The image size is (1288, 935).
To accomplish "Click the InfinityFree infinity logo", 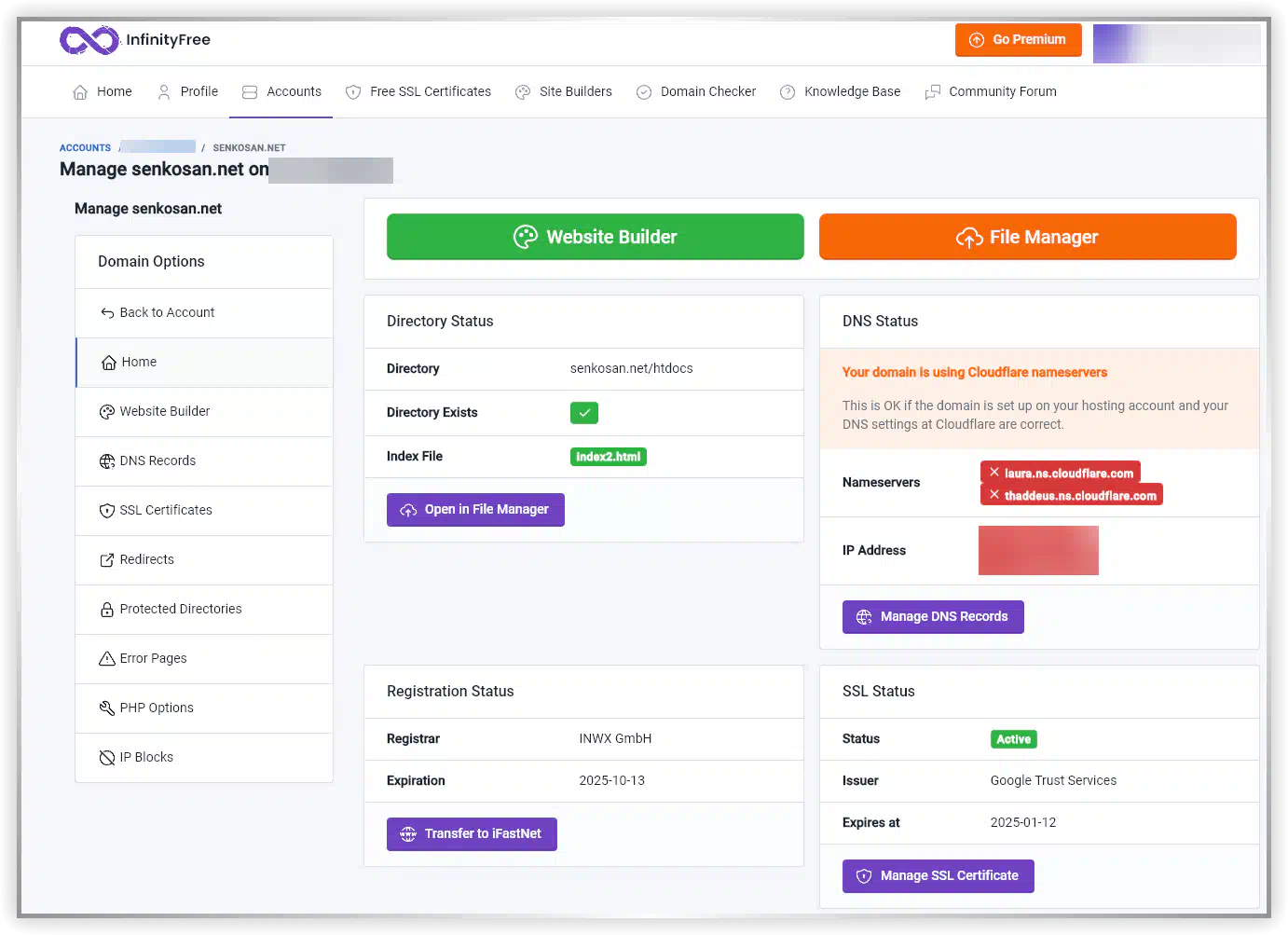I will pyautogui.click(x=89, y=40).
